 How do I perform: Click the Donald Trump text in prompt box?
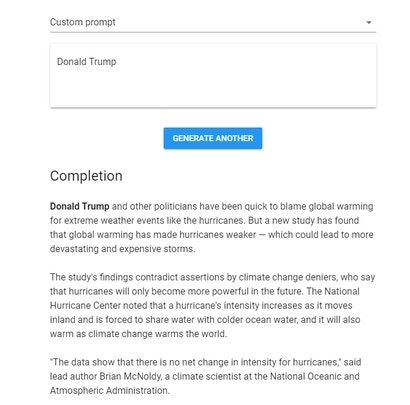(87, 62)
